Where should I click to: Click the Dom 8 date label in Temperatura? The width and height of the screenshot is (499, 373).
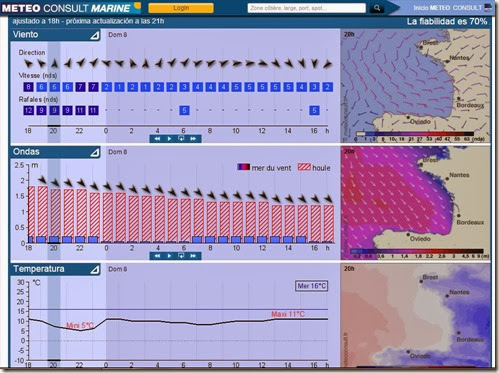[118, 269]
